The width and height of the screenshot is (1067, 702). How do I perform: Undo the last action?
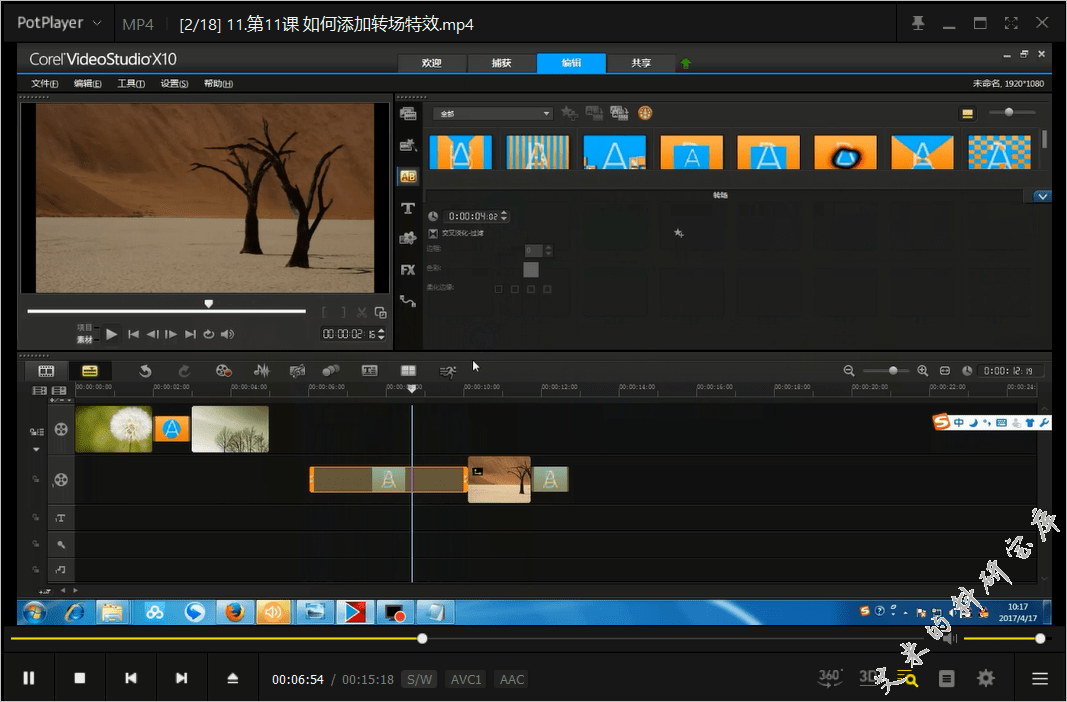coord(145,371)
